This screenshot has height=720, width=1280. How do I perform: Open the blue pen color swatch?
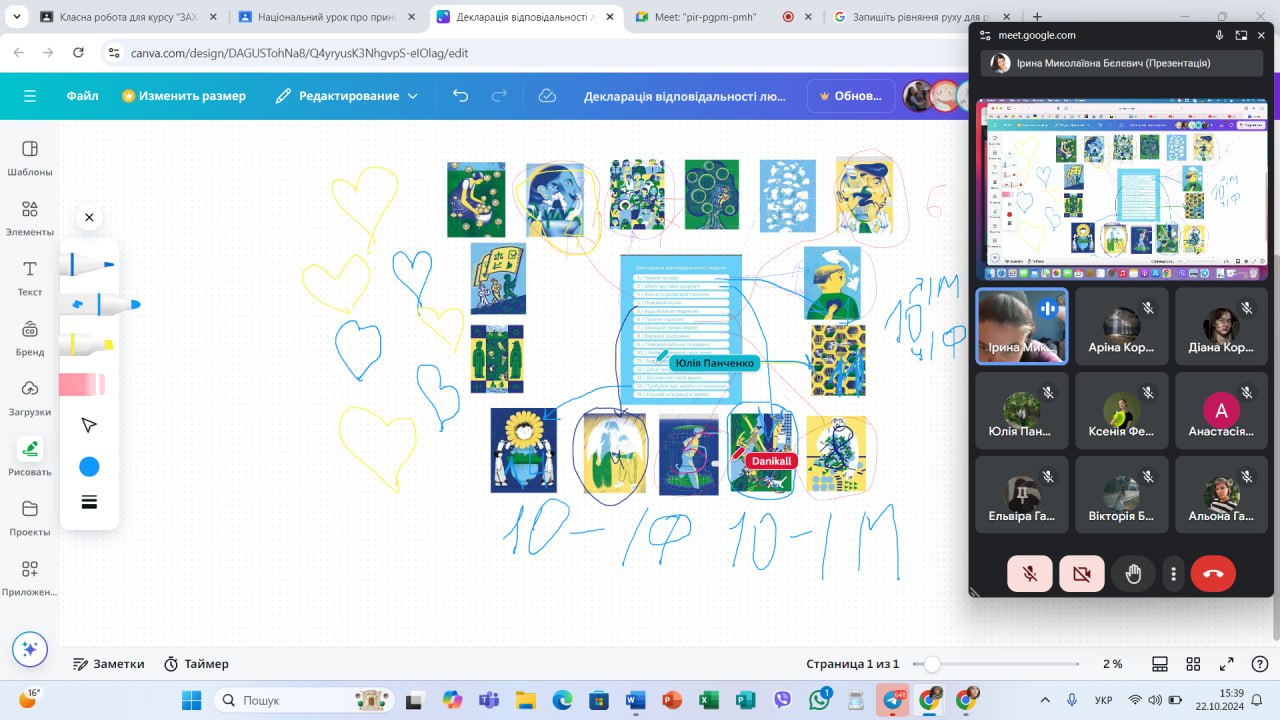point(89,467)
